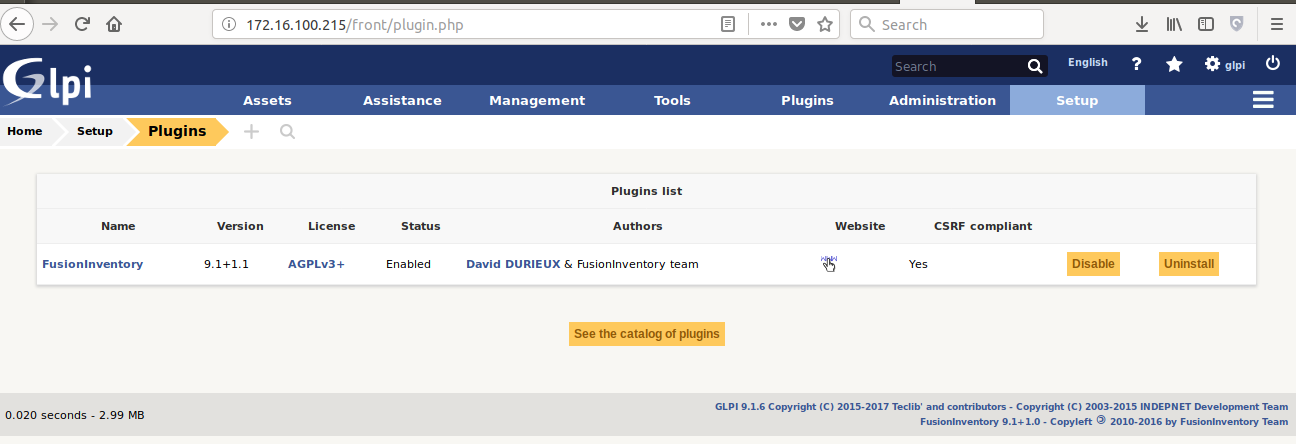
Task: Click the shield extension icon
Action: (x=1237, y=24)
